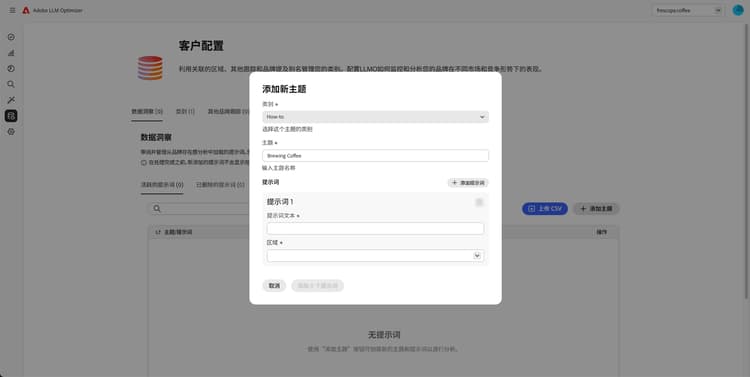Image resolution: width=750 pixels, height=377 pixels.
Task: Select the 已删除的提示词 (0) tab
Action: (220, 185)
